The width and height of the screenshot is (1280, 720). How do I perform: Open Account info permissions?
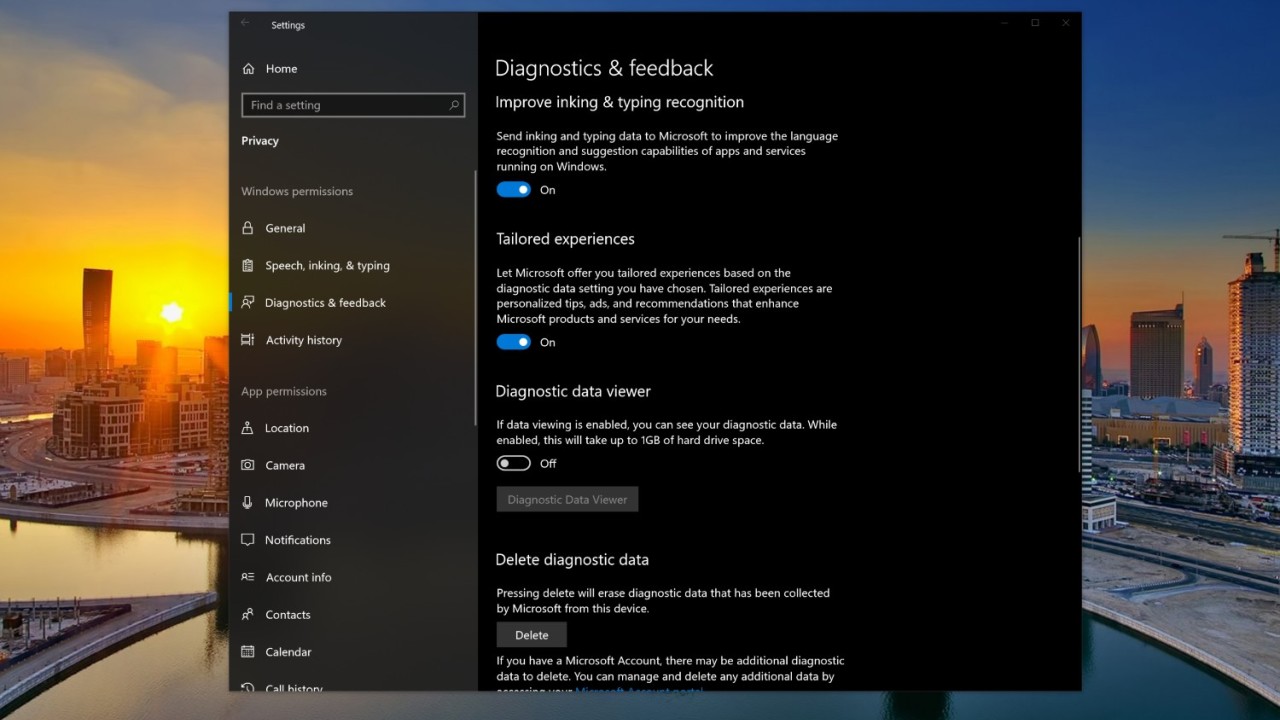coord(352,578)
